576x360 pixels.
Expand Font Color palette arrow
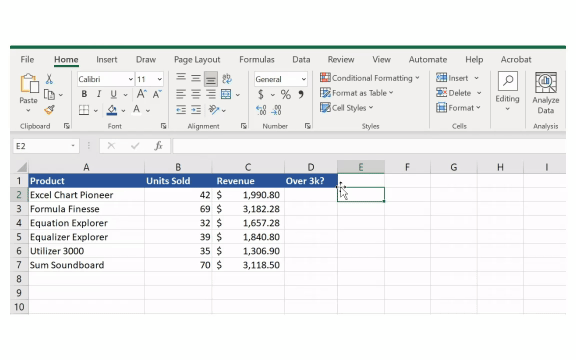pos(148,110)
